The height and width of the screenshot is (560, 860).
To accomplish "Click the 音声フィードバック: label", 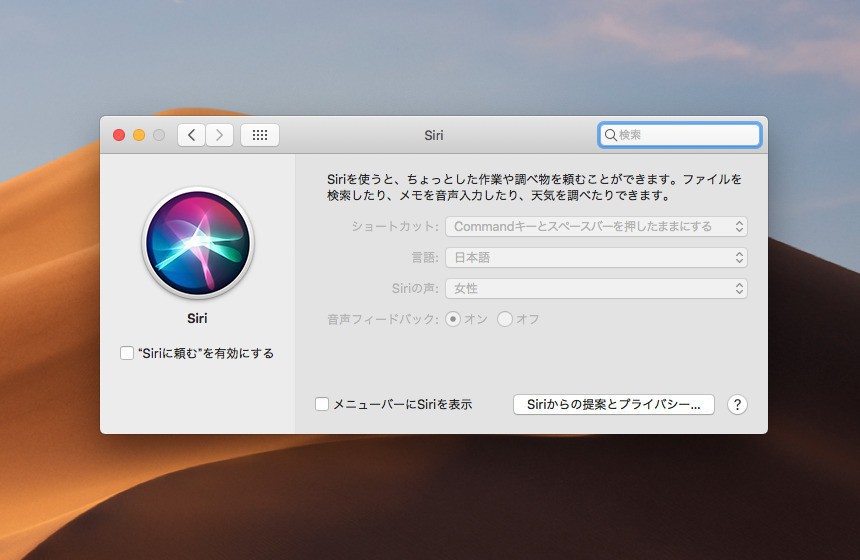I will tap(383, 319).
